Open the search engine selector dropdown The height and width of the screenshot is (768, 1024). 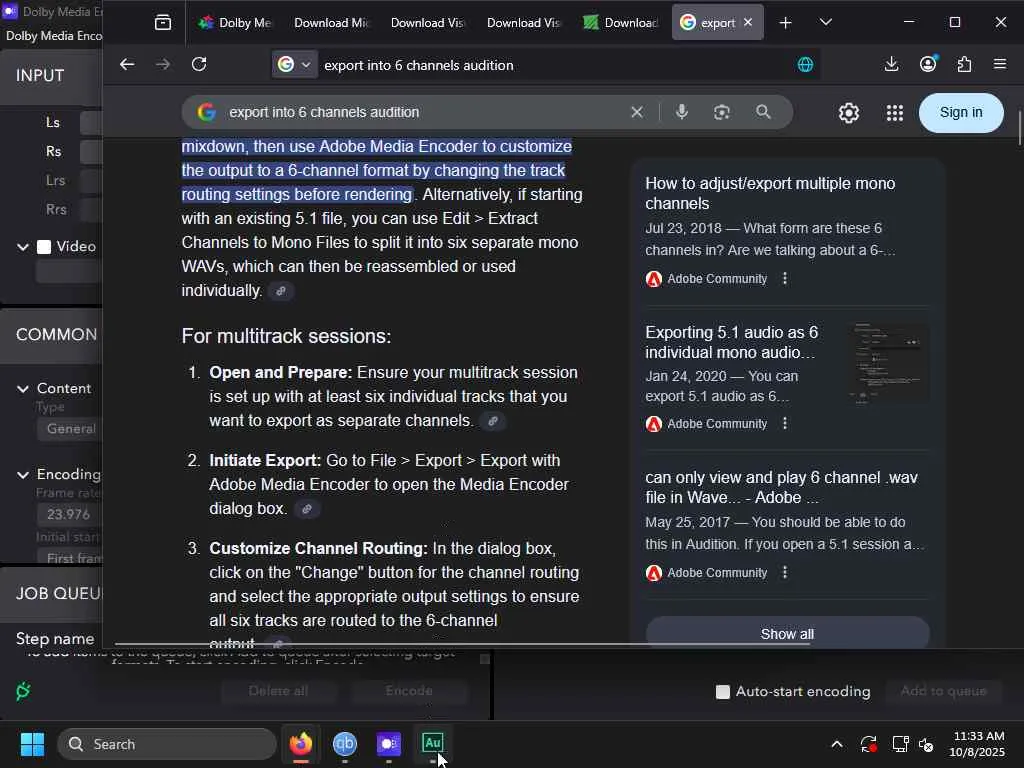(x=295, y=64)
